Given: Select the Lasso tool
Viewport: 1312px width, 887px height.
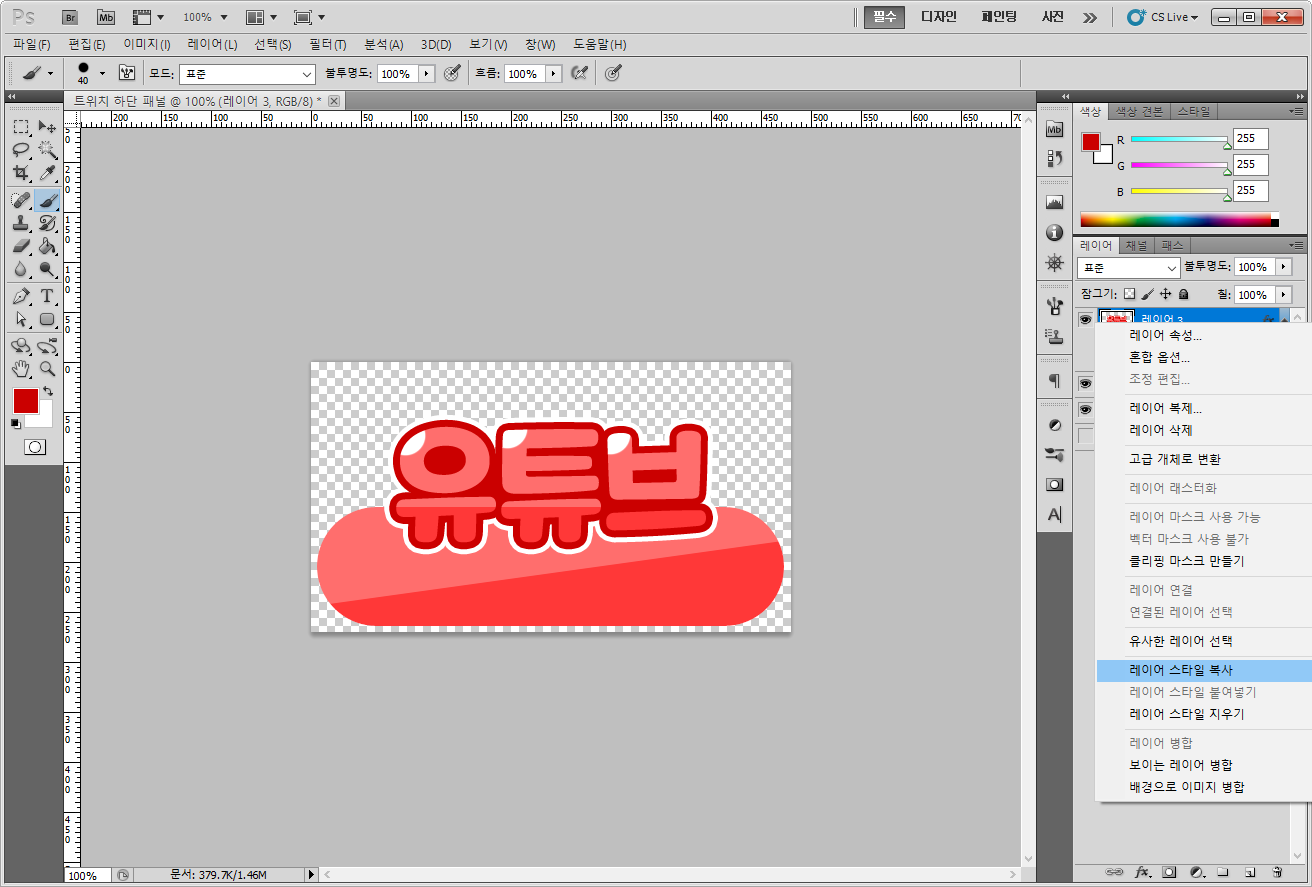Looking at the screenshot, I should pyautogui.click(x=21, y=150).
